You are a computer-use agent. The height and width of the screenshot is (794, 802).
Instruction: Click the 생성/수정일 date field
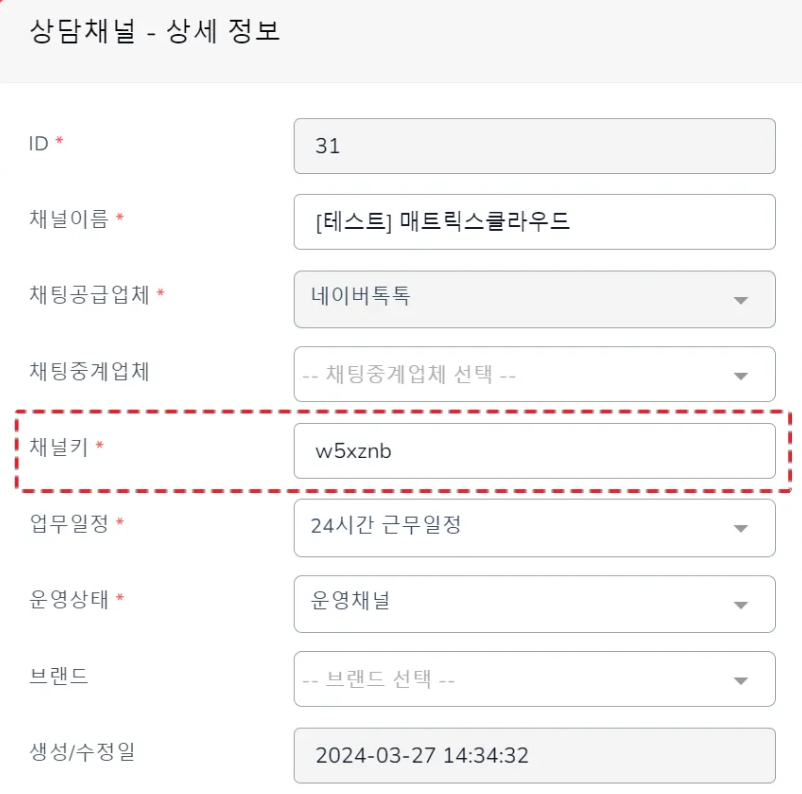coord(534,755)
